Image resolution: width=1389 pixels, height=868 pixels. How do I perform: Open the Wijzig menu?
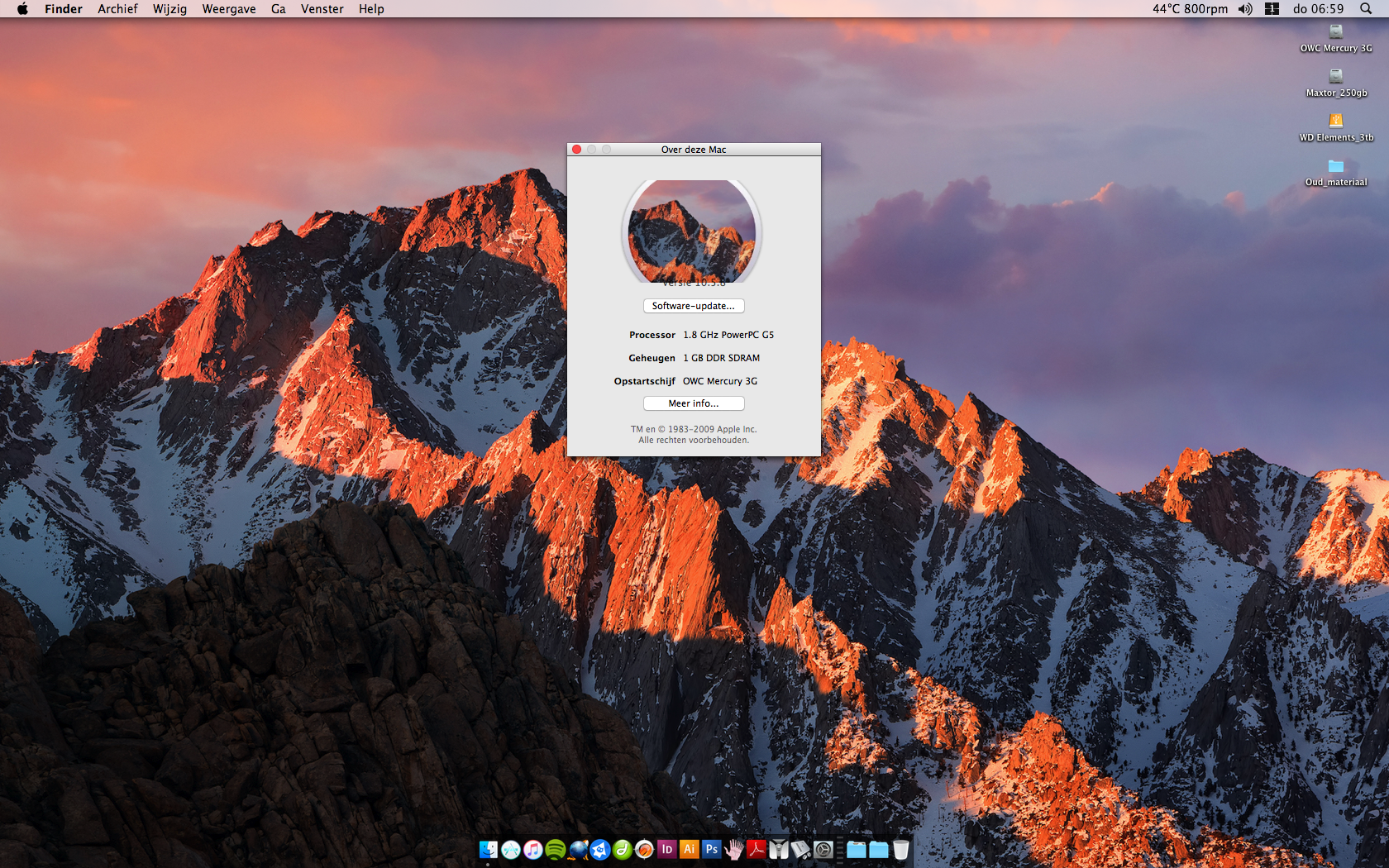pos(169,9)
